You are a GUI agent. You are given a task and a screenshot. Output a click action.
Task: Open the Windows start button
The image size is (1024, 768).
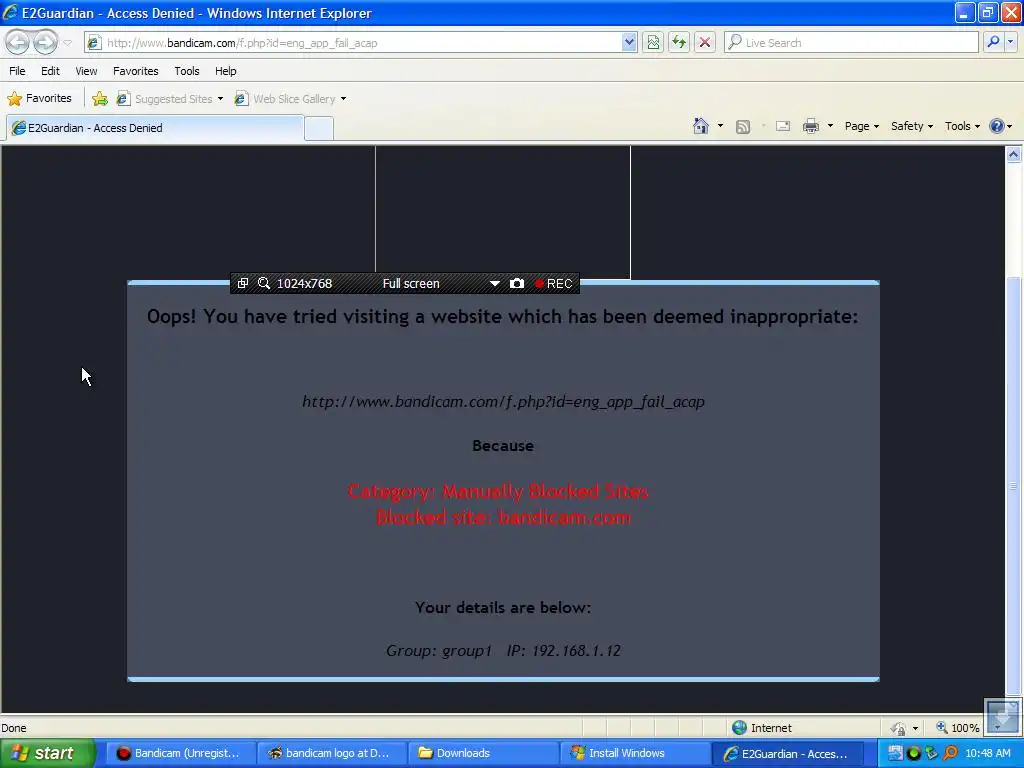pyautogui.click(x=47, y=753)
